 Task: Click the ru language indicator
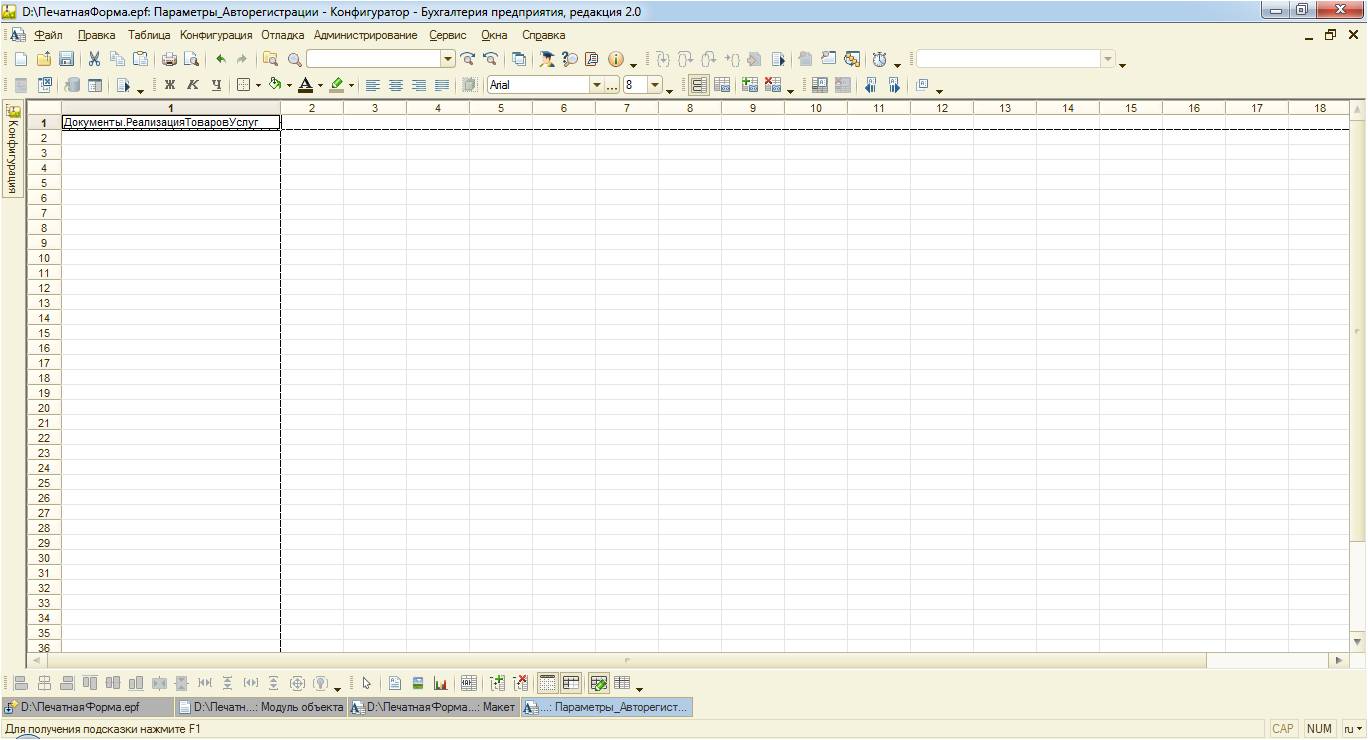tap(1352, 729)
